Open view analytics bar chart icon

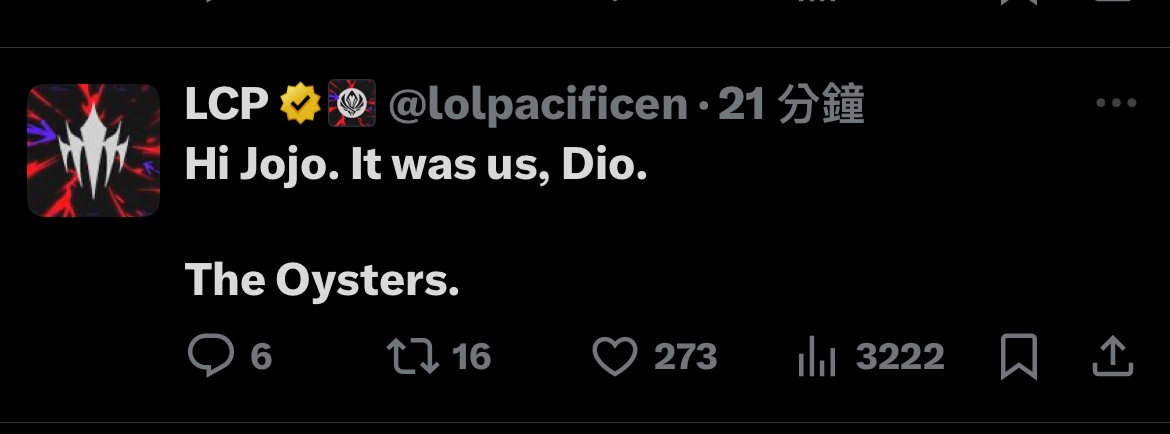coord(815,357)
